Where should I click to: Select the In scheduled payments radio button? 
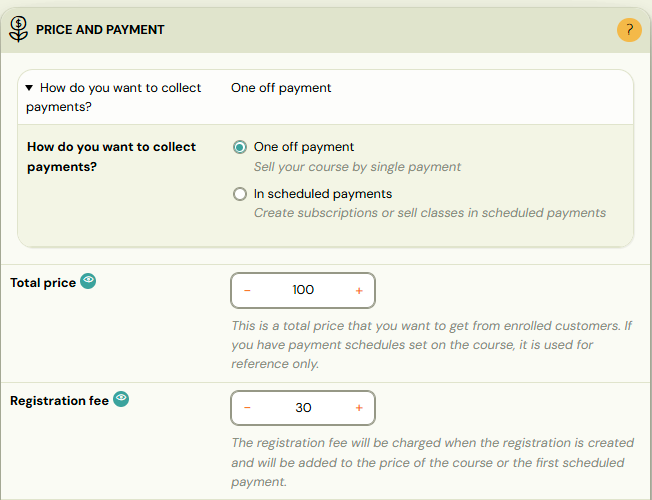pyautogui.click(x=240, y=194)
